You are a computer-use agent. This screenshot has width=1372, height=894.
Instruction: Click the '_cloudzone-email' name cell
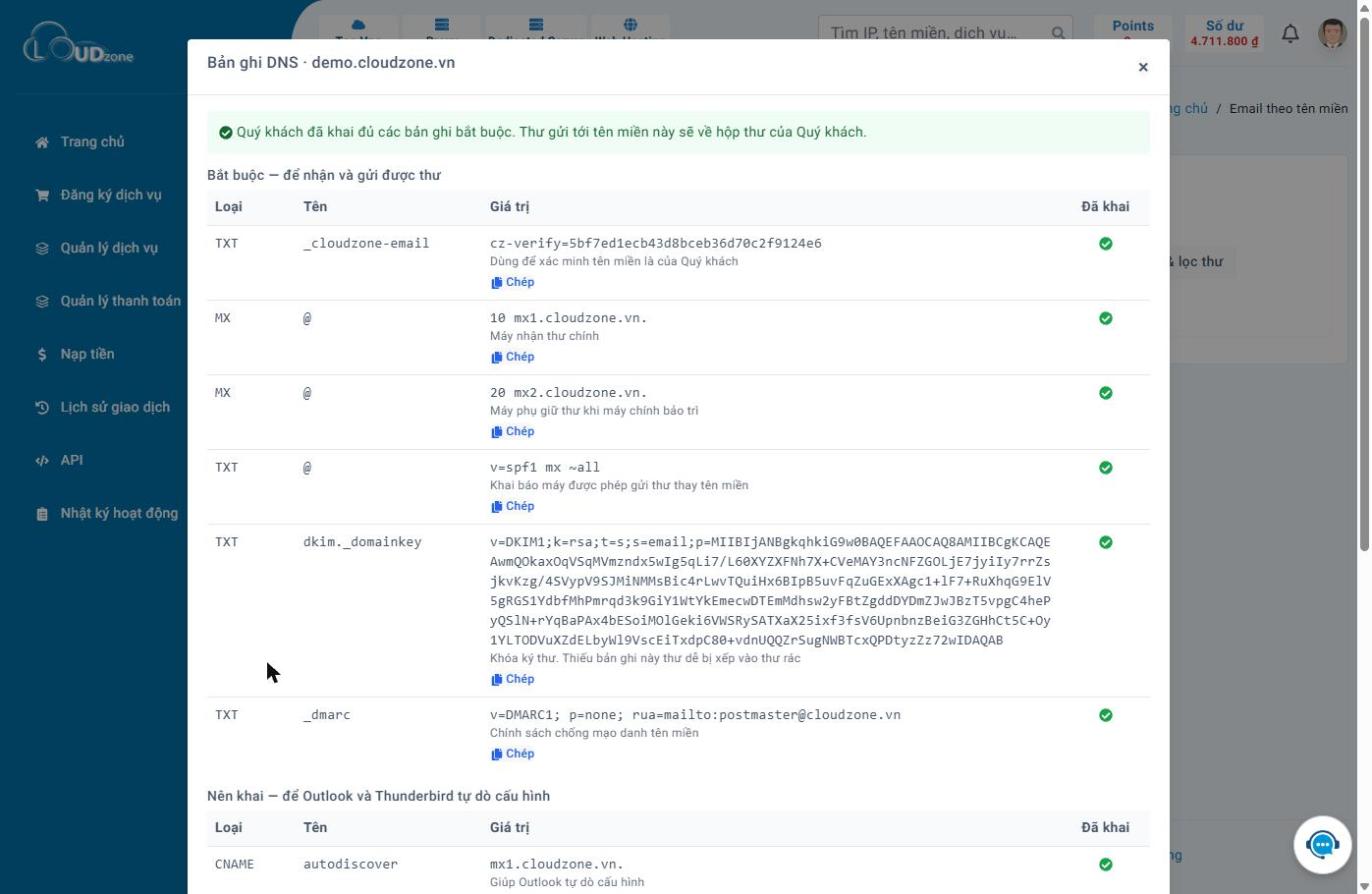pyautogui.click(x=366, y=243)
